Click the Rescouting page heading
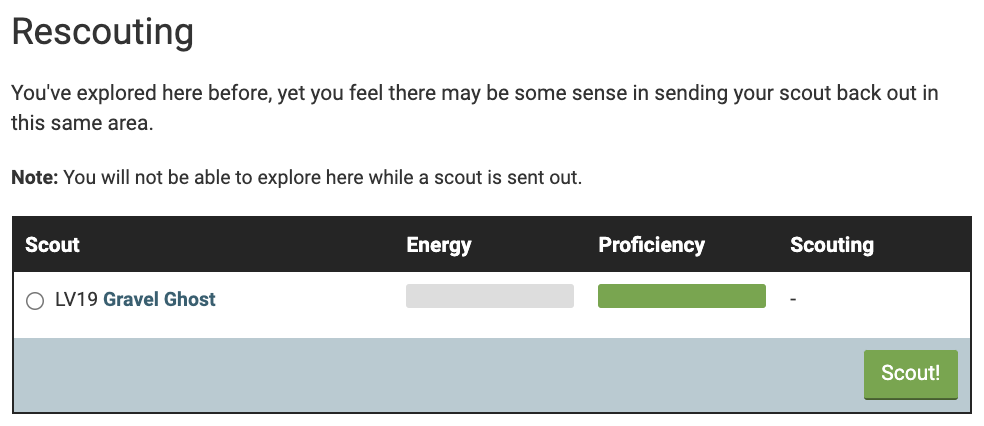The height and width of the screenshot is (426, 984). point(102,32)
